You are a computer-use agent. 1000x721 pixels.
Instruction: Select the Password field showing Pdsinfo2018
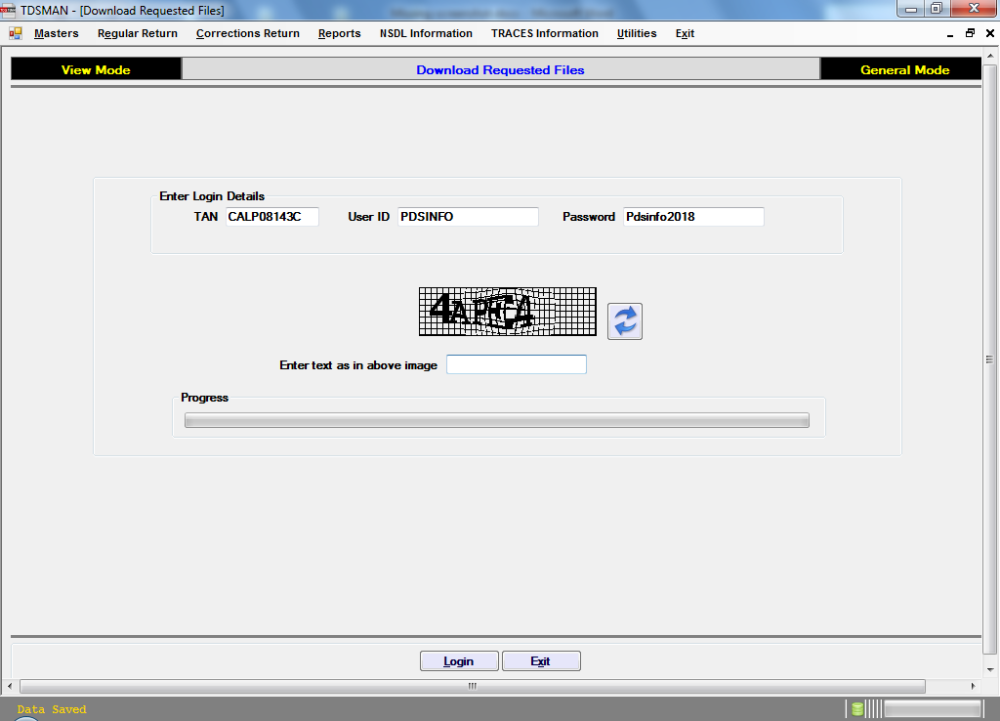tap(693, 216)
